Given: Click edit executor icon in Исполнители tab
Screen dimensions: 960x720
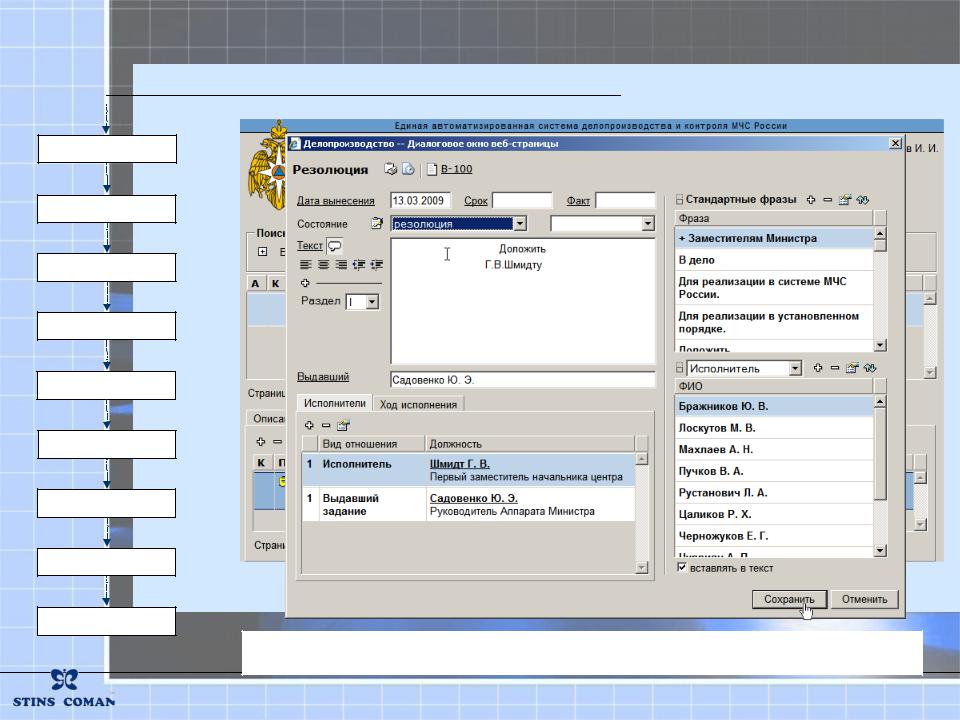Looking at the screenshot, I should [343, 425].
